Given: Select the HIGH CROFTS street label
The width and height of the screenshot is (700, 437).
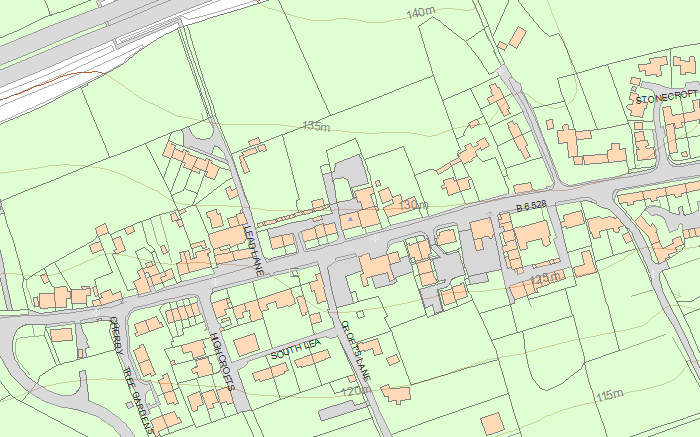Looking at the screenshot, I should [x=222, y=361].
